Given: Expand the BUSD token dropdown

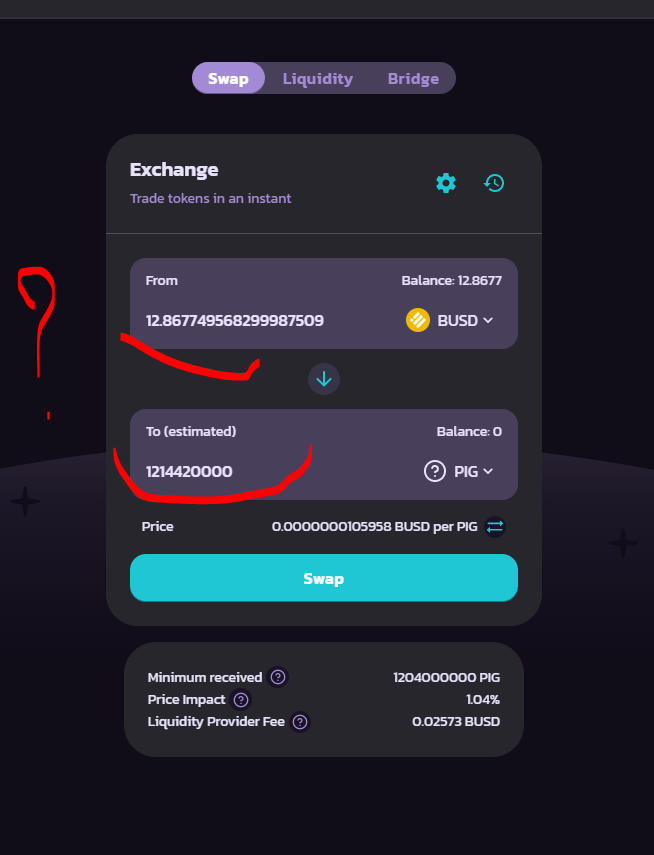Looking at the screenshot, I should pos(465,321).
